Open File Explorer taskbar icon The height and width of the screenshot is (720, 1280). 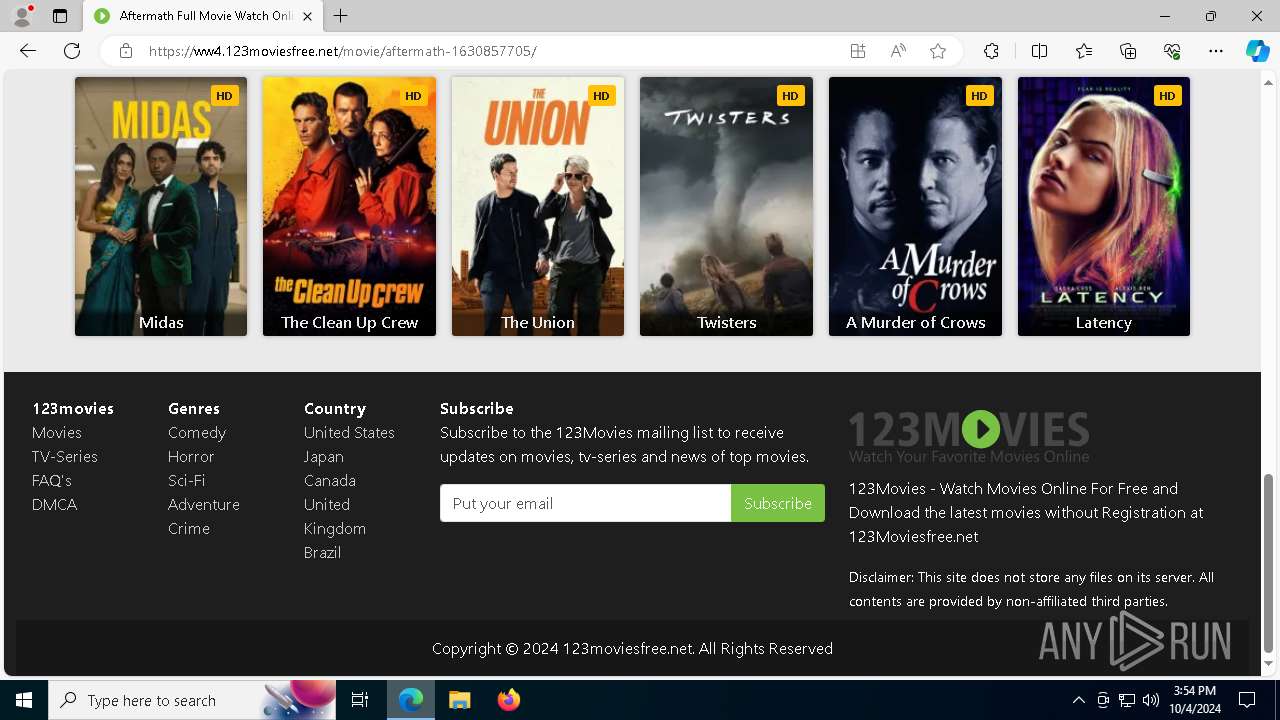(459, 700)
